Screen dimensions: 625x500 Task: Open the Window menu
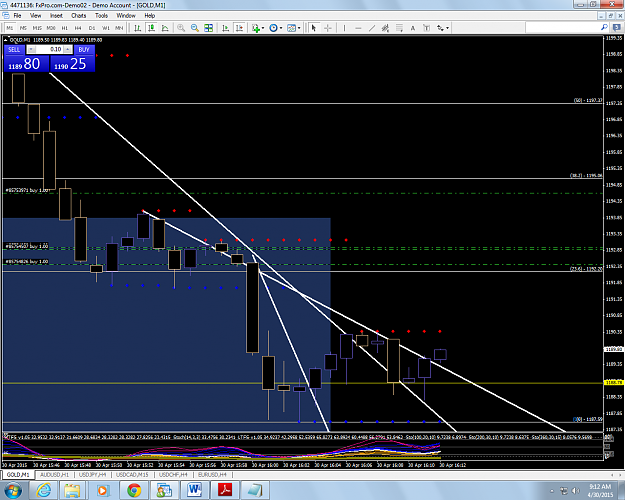pos(126,16)
